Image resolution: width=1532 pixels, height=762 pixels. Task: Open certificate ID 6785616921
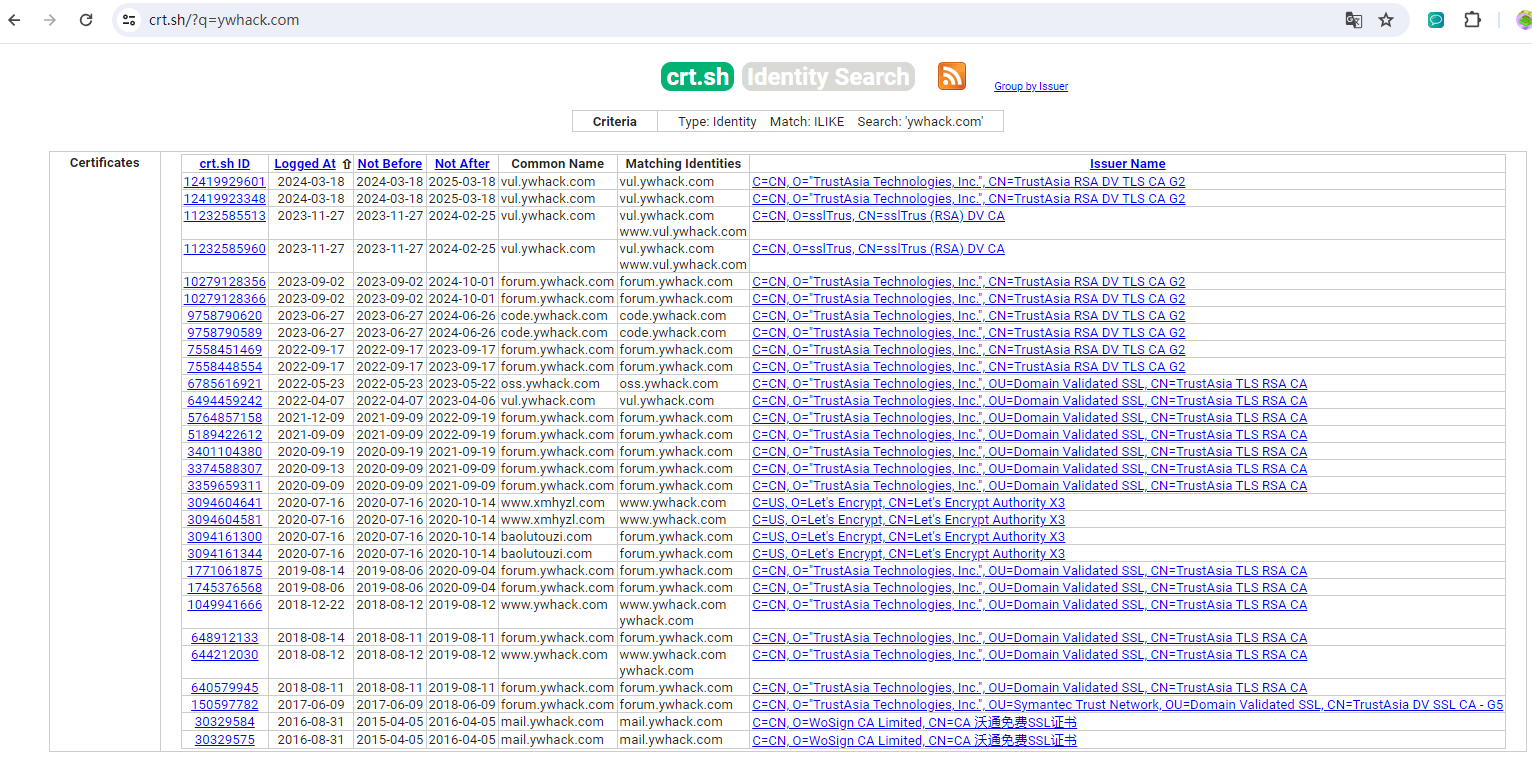(x=224, y=384)
